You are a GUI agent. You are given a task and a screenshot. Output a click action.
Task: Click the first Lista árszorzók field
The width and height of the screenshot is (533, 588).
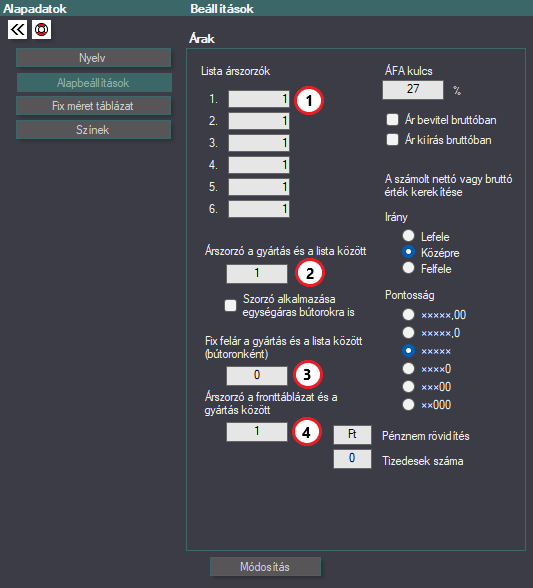259,99
